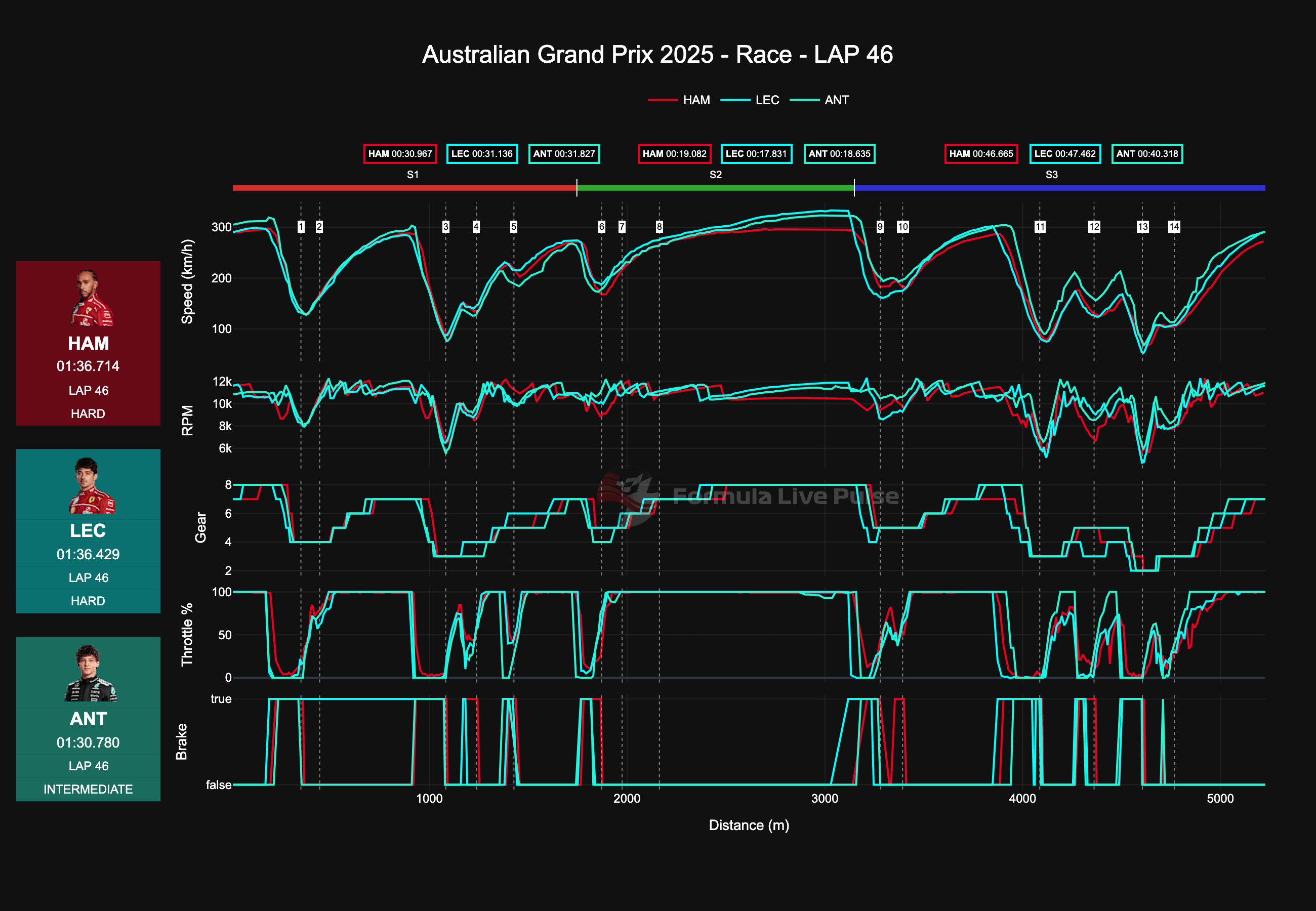This screenshot has width=1316, height=911.
Task: Click the S2 sector label
Action: coord(716,175)
